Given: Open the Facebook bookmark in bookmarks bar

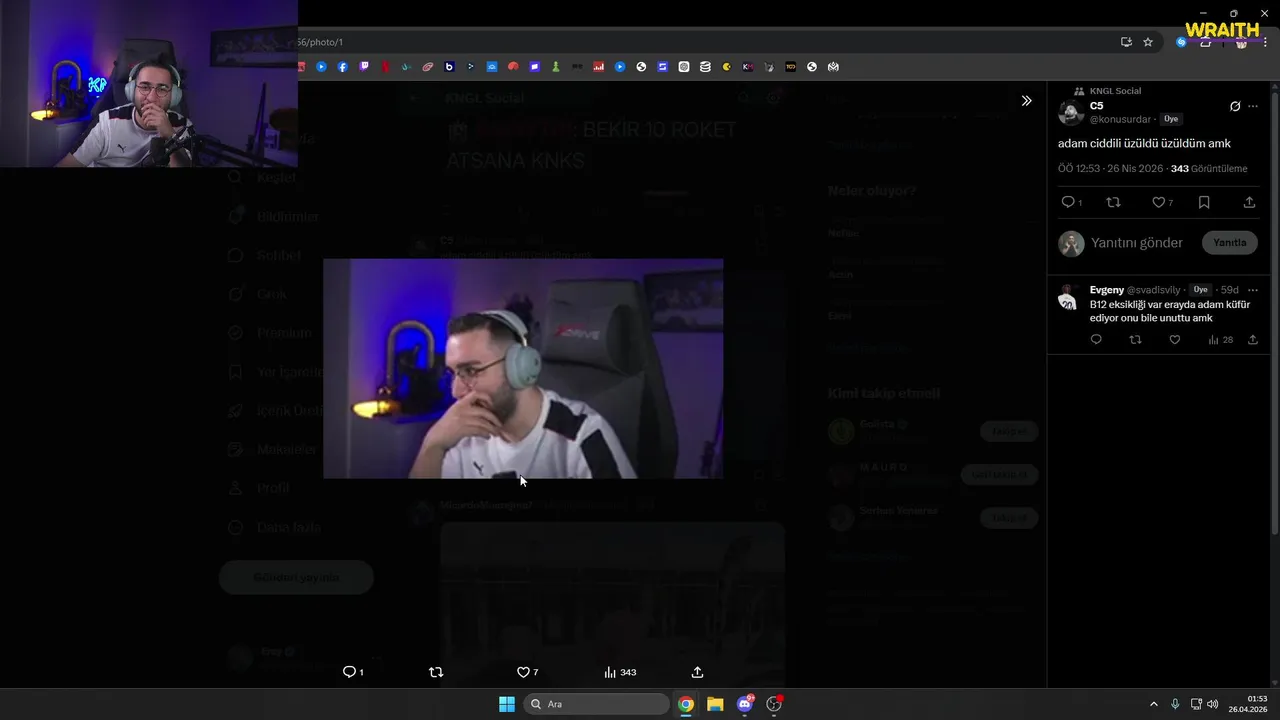Looking at the screenshot, I should coord(342,67).
